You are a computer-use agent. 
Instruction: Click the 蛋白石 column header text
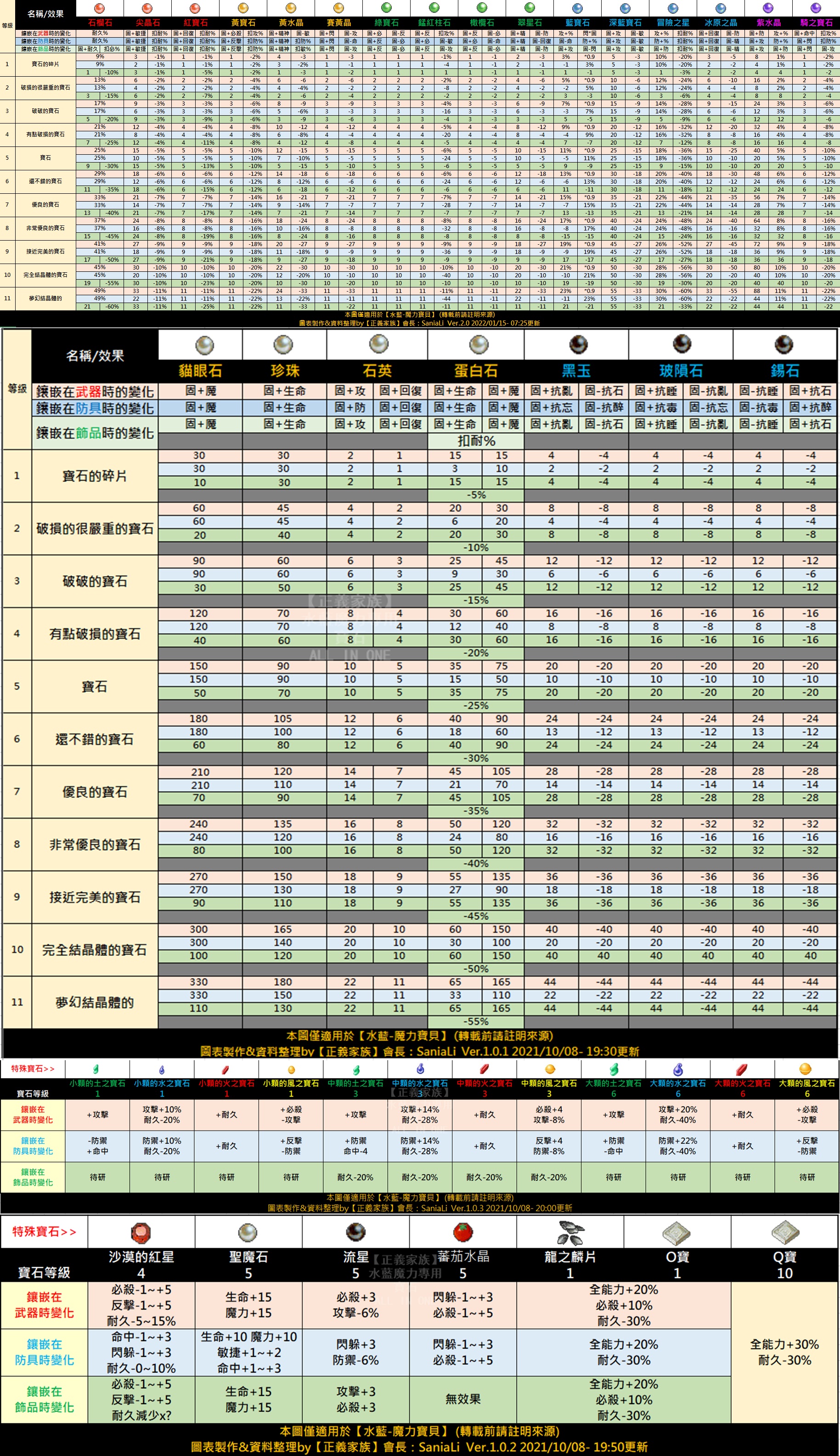(476, 371)
